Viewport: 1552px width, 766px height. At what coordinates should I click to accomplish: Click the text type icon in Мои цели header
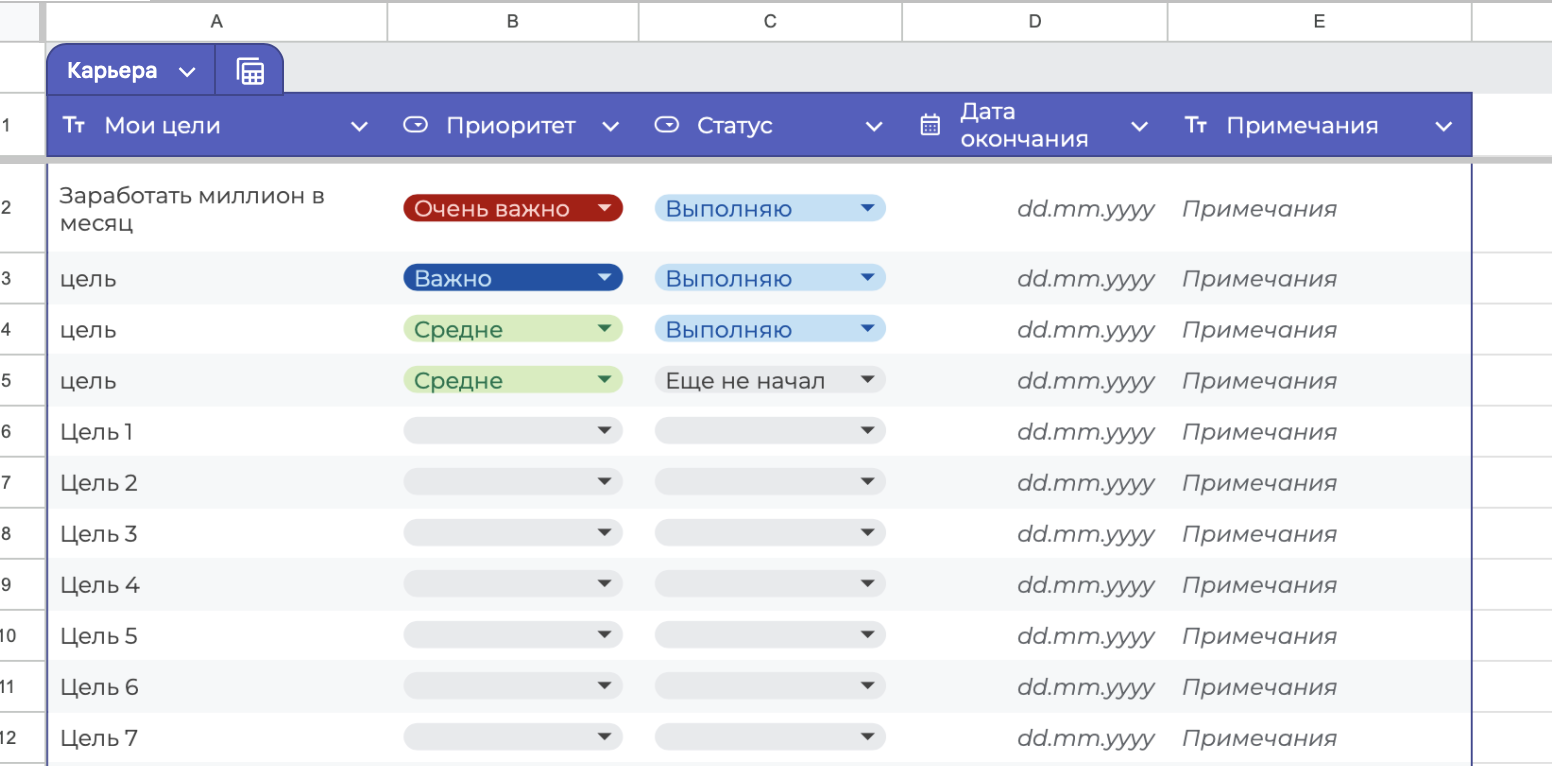(x=74, y=125)
